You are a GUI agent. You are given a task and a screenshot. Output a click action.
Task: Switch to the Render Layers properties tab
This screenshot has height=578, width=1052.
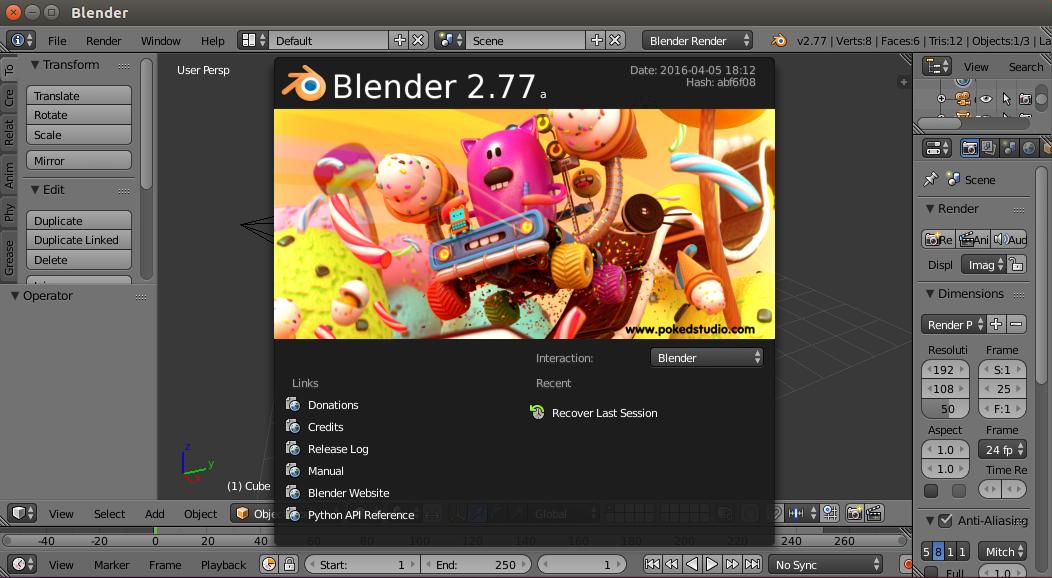pos(988,148)
